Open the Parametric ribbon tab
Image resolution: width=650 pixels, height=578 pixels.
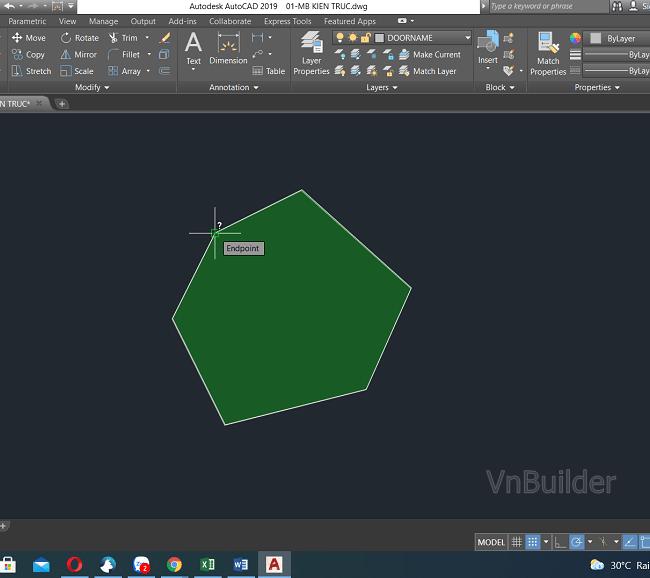[27, 21]
